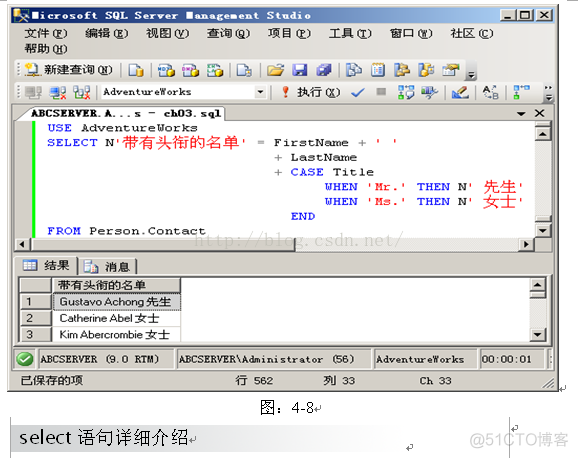Switch to the 消息 (Messages) tab
This screenshot has height=458, width=578.
(x=107, y=266)
